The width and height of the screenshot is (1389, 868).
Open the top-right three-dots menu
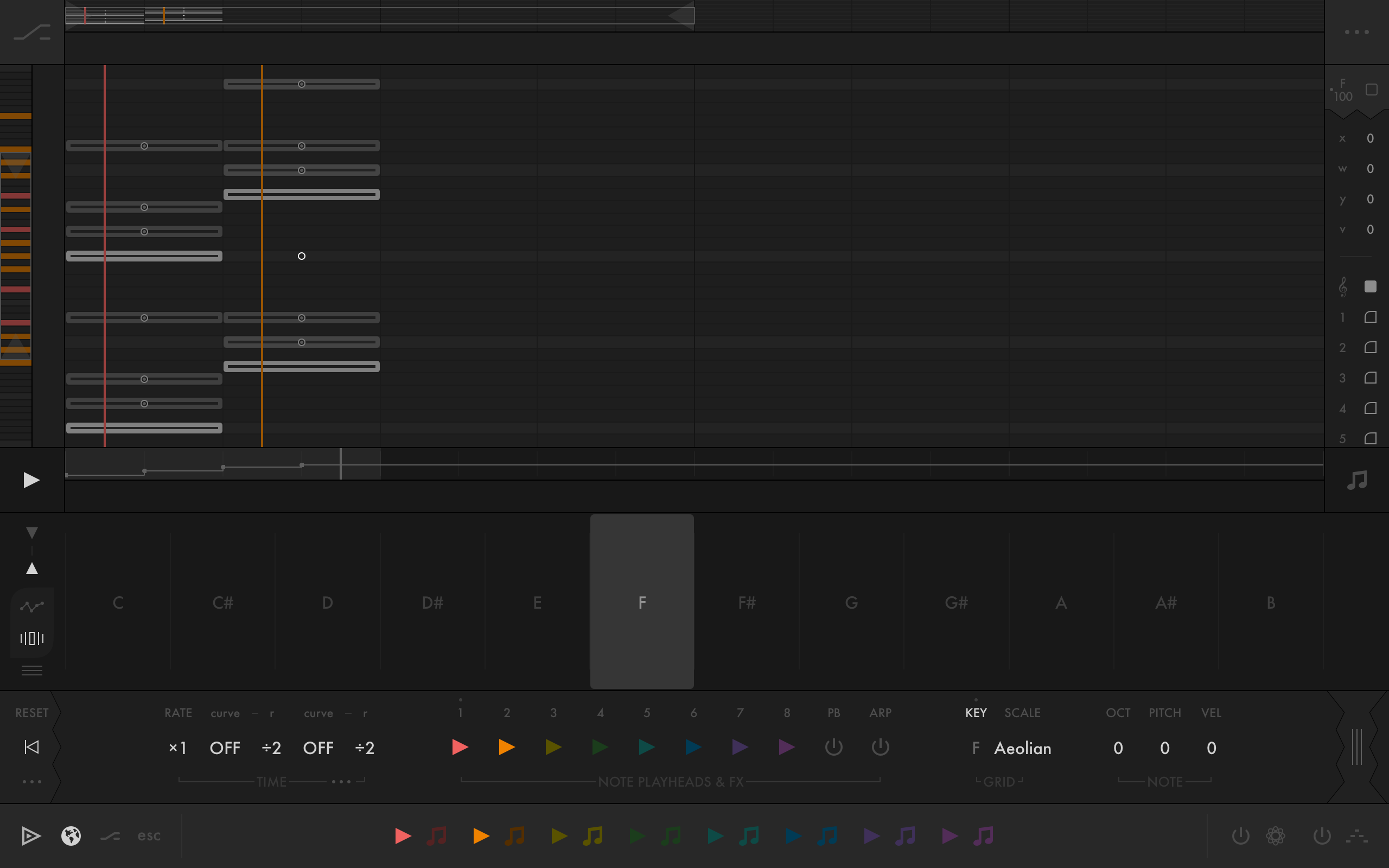tap(1356, 32)
